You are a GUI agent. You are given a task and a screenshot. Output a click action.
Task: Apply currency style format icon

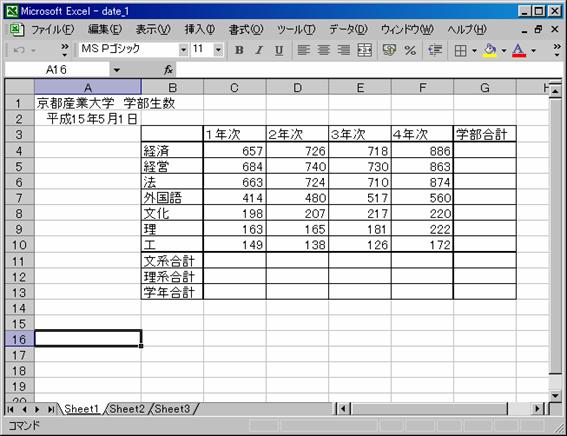click(389, 50)
